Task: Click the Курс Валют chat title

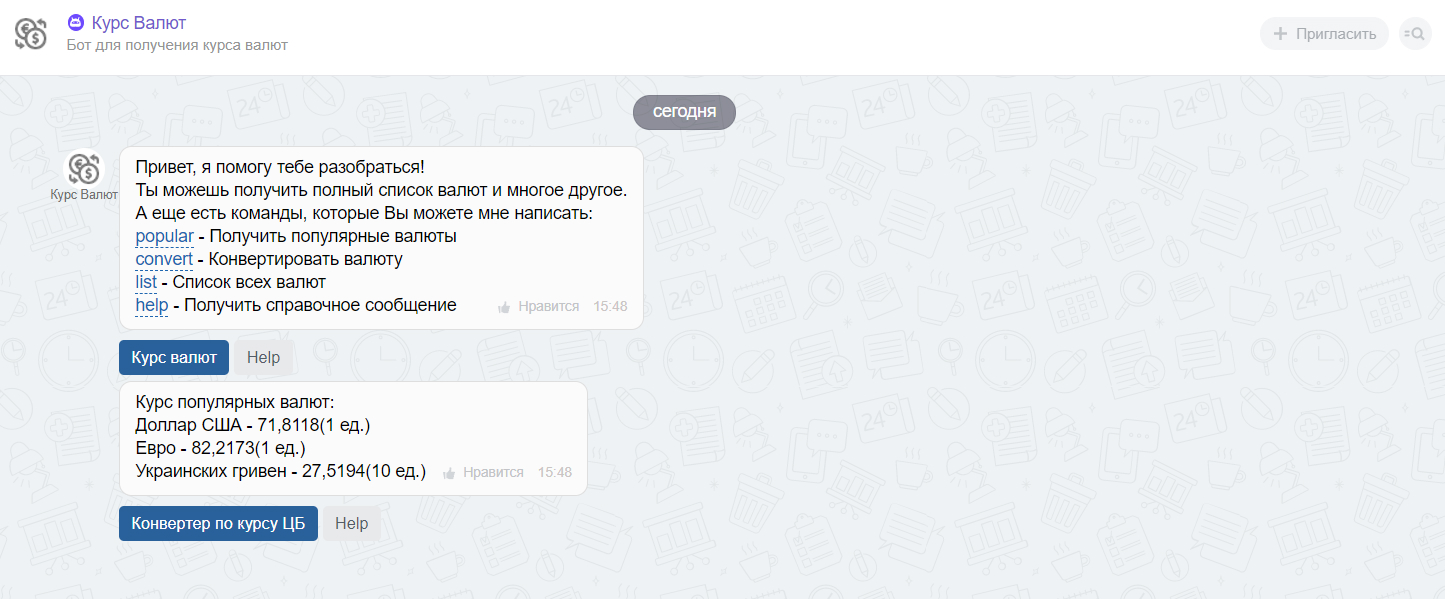Action: coord(138,22)
